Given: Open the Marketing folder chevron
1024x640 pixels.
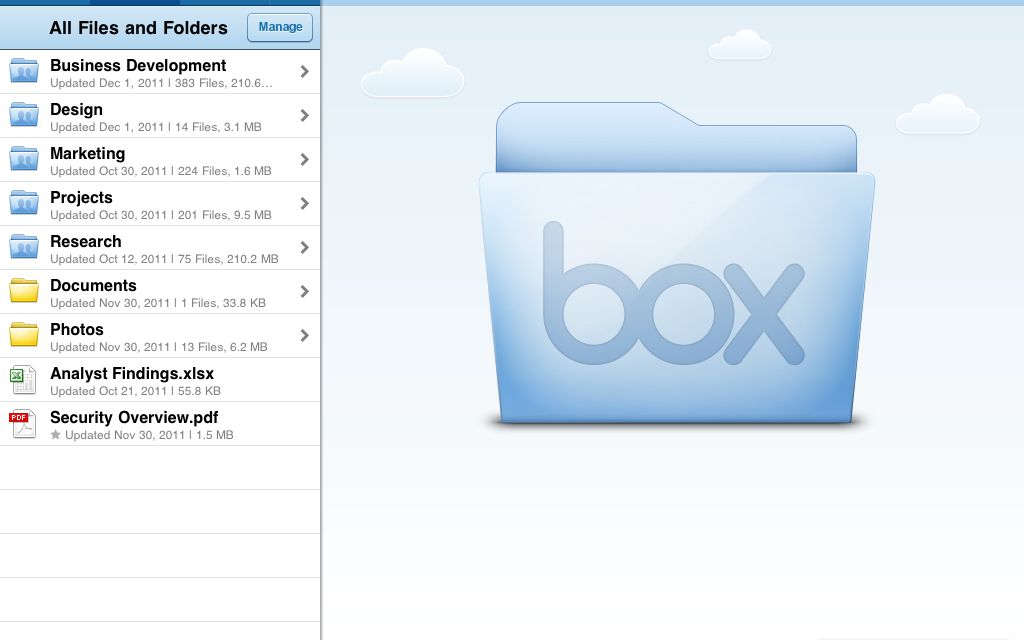Looking at the screenshot, I should (x=304, y=160).
